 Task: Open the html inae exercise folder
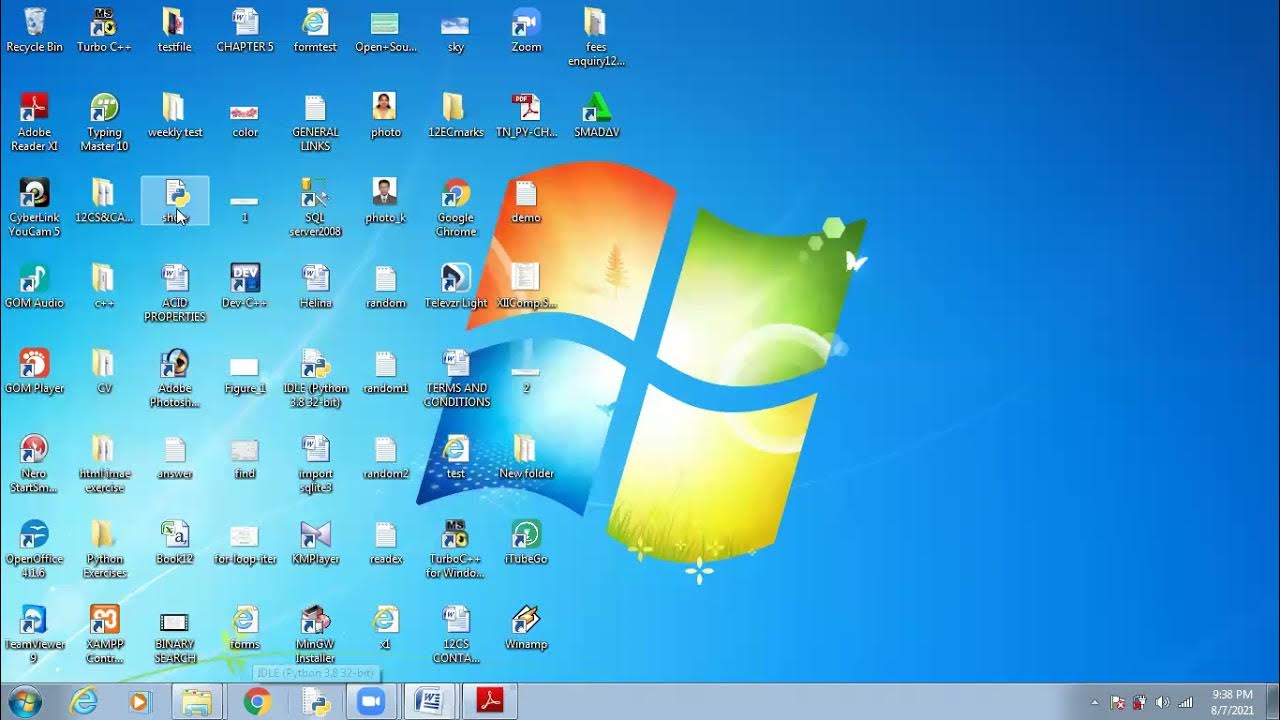(104, 464)
